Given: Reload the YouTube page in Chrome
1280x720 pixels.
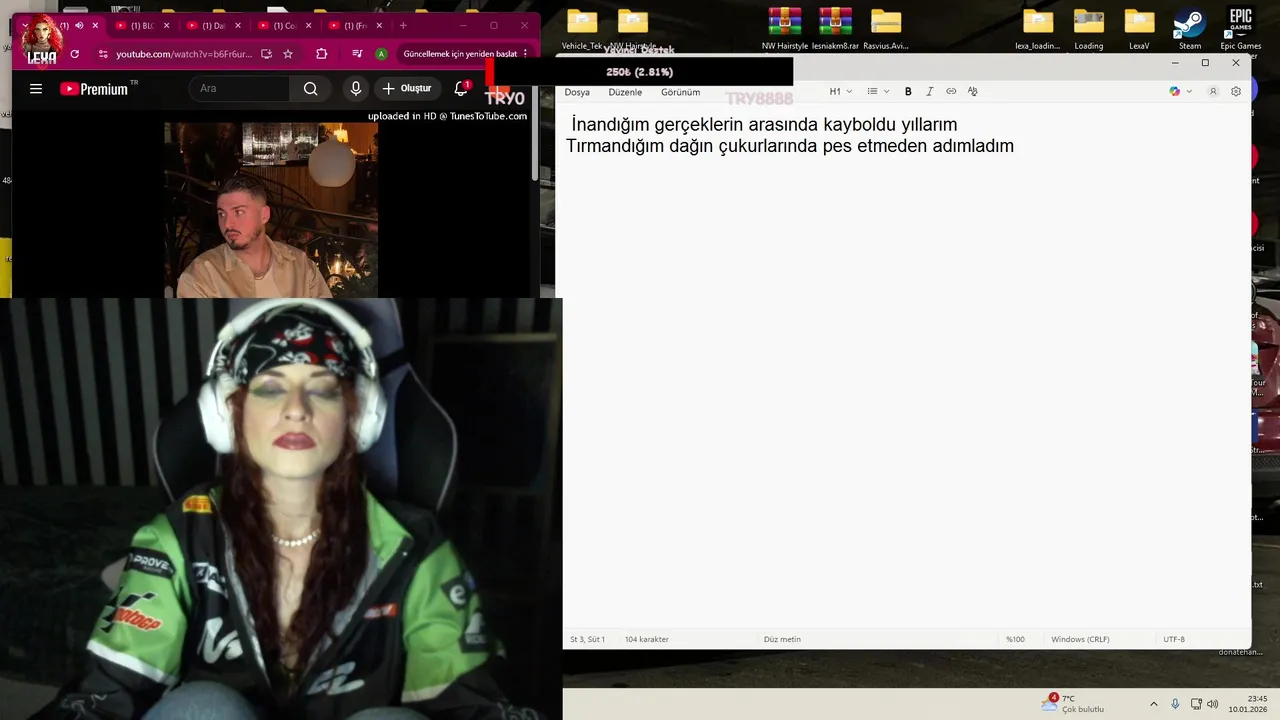Looking at the screenshot, I should coord(74,54).
